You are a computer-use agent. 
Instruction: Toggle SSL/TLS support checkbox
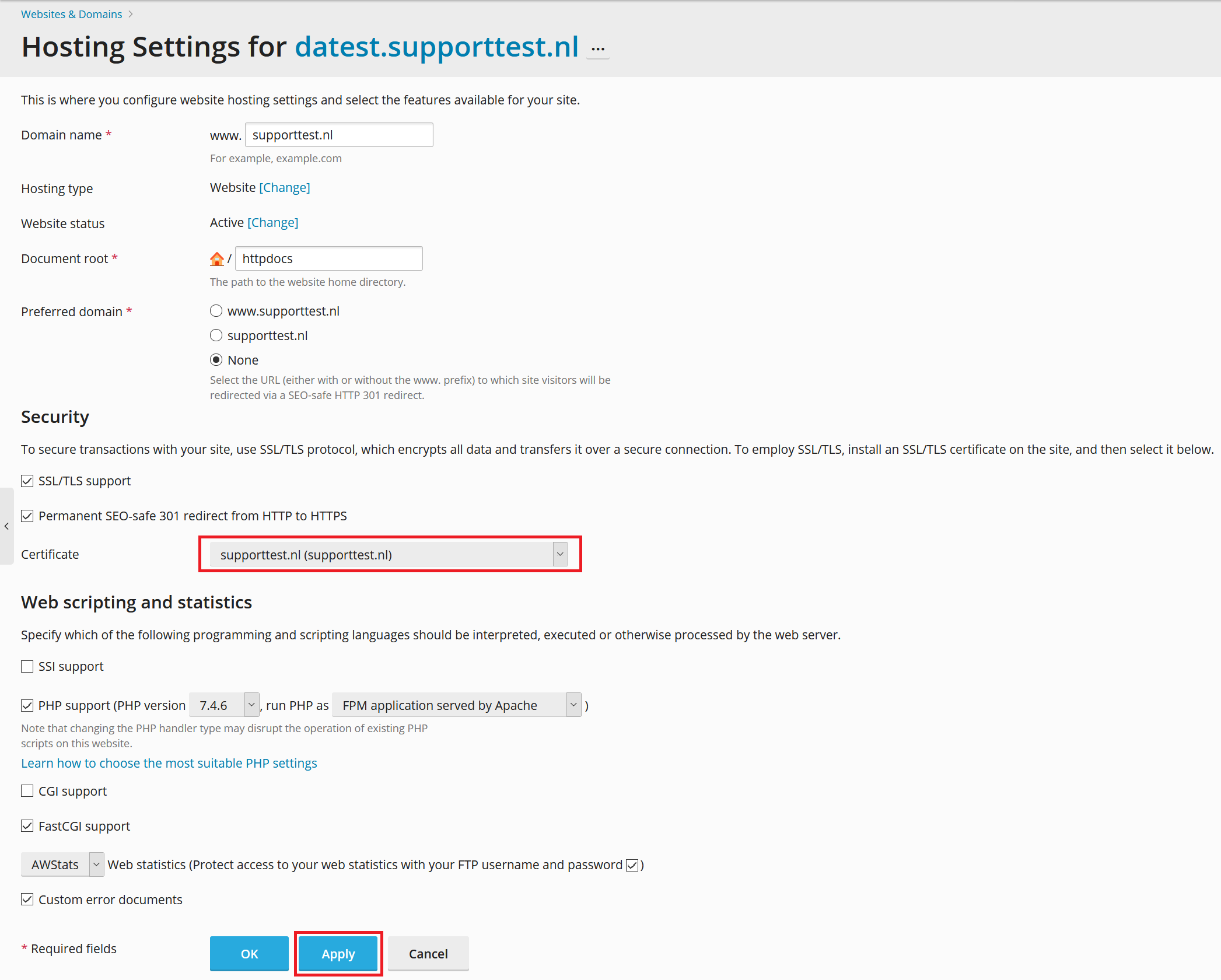[27, 481]
